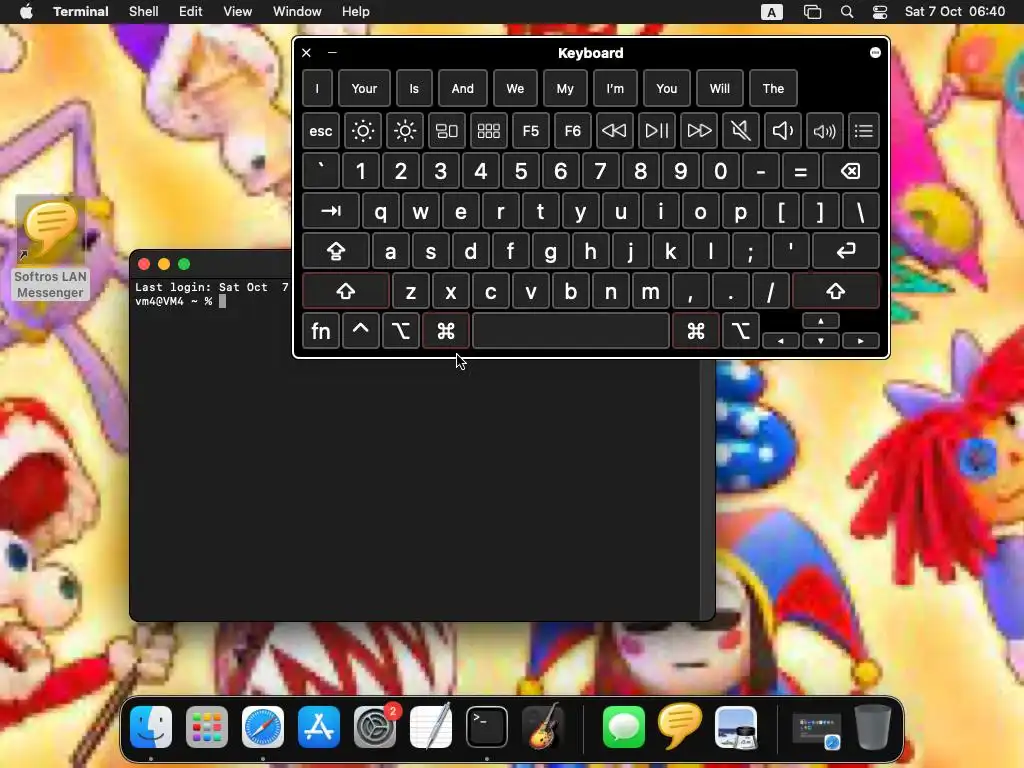
Task: Open Spotlight search in menu bar
Action: (847, 12)
